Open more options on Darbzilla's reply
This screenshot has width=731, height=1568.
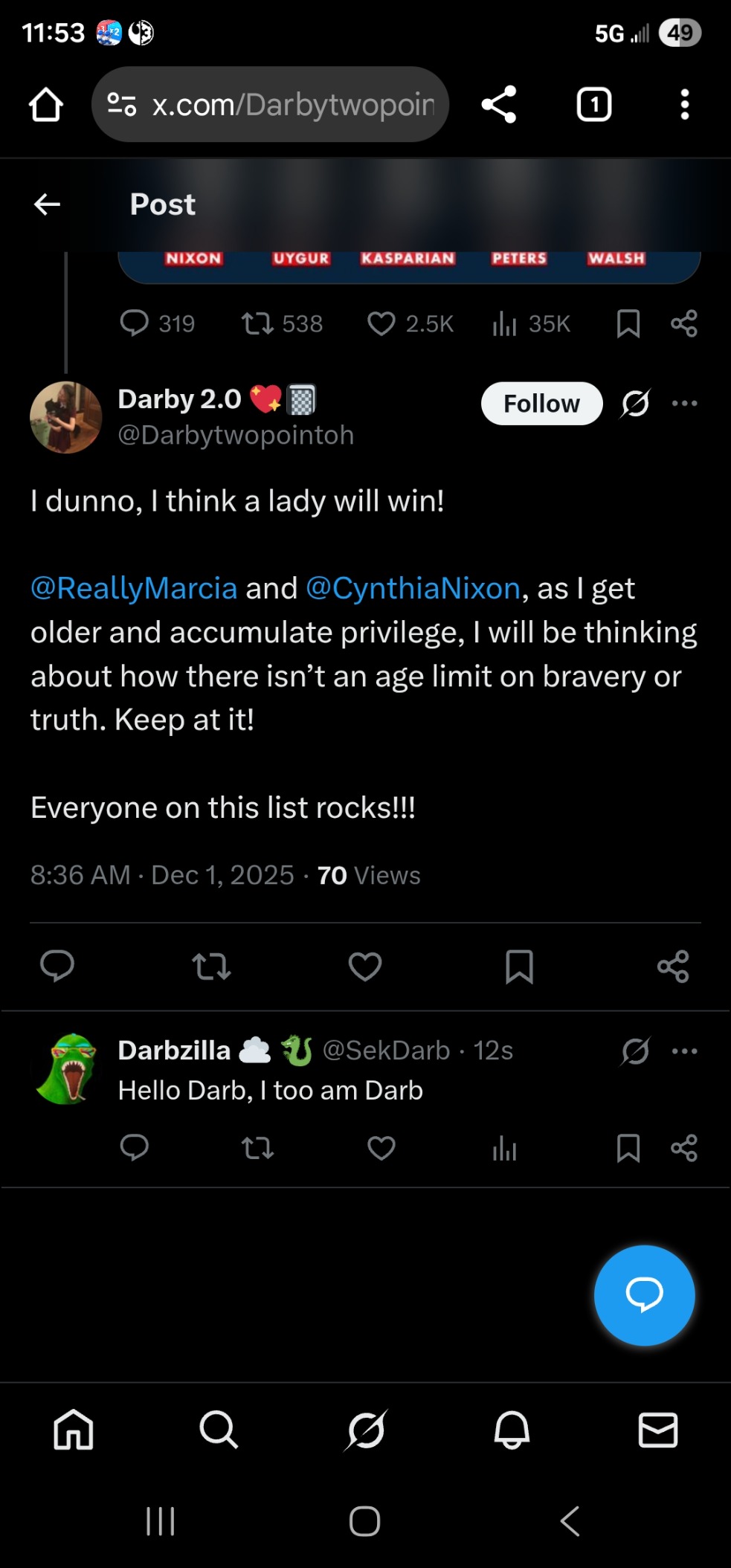tap(684, 1051)
